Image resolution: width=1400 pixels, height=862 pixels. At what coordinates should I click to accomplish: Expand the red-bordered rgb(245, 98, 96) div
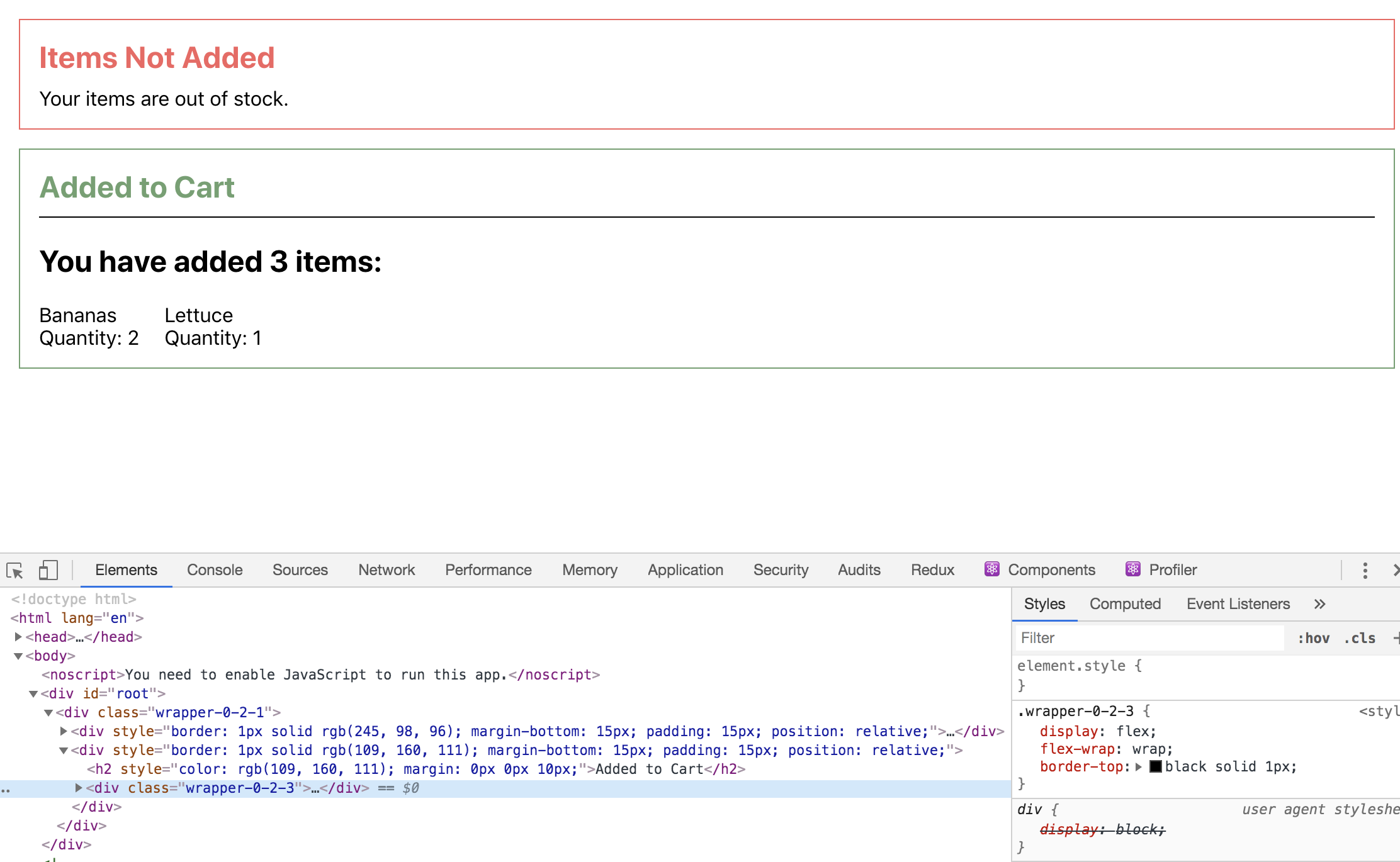pyautogui.click(x=64, y=731)
